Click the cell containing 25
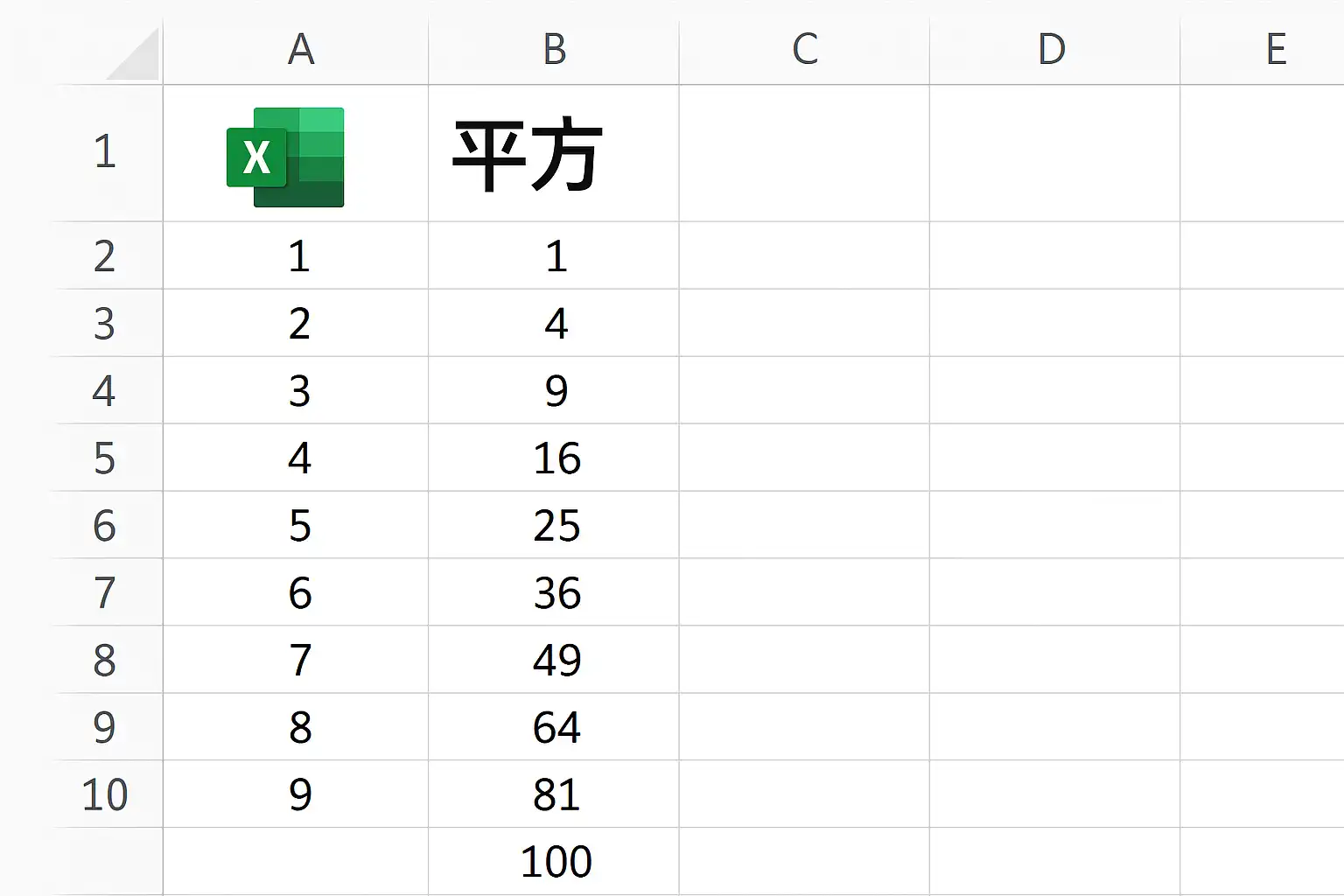The width and height of the screenshot is (1344, 896). pyautogui.click(x=556, y=525)
